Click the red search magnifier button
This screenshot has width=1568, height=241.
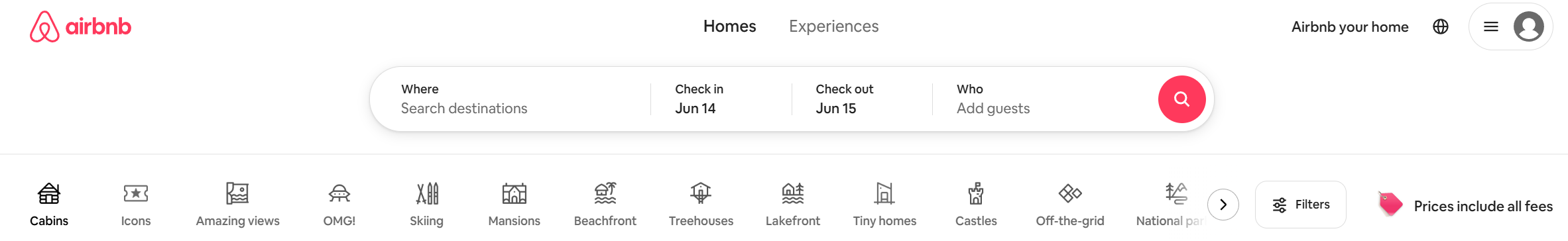pyautogui.click(x=1181, y=99)
